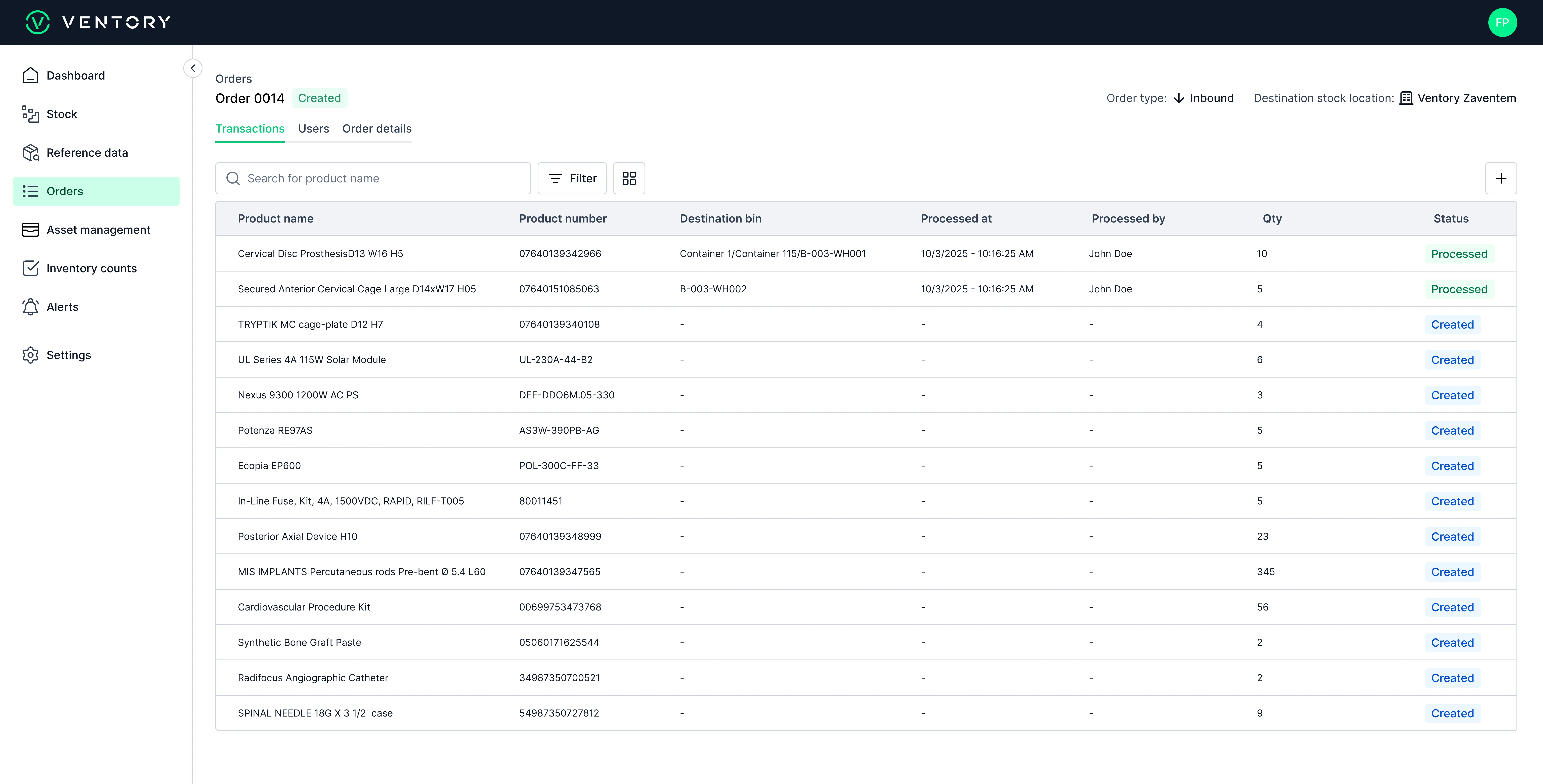Switch to grid view layout

point(629,179)
